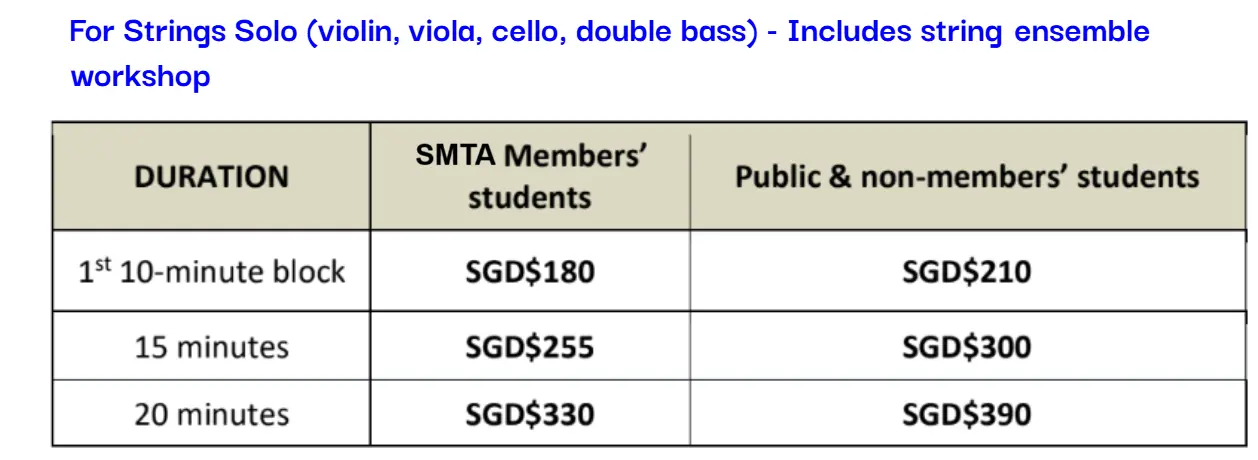Click Public & non-members' students header
The width and height of the screenshot is (1258, 460).
pyautogui.click(x=967, y=177)
